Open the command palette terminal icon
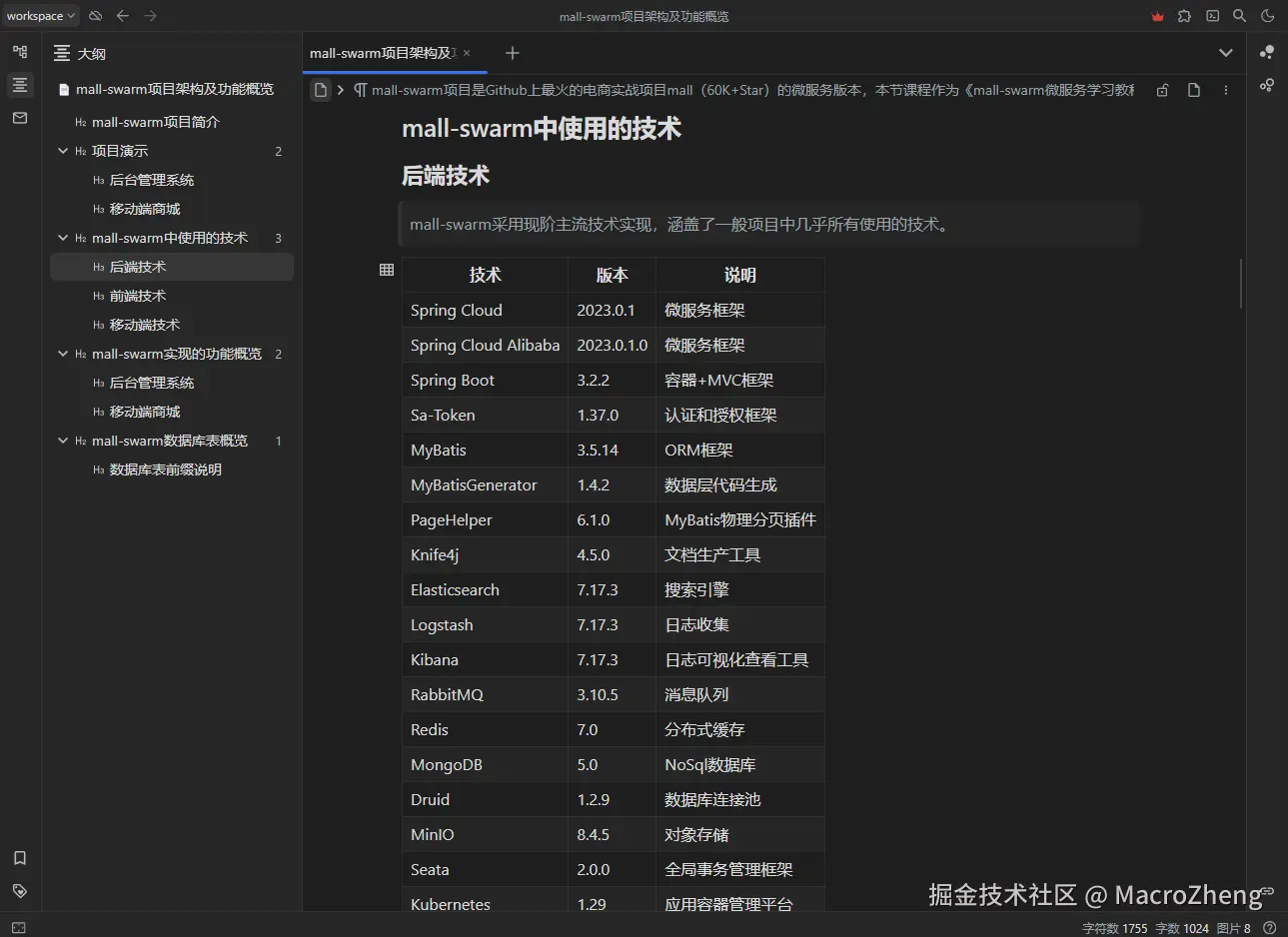Viewport: 1288px width, 937px height. [1212, 16]
